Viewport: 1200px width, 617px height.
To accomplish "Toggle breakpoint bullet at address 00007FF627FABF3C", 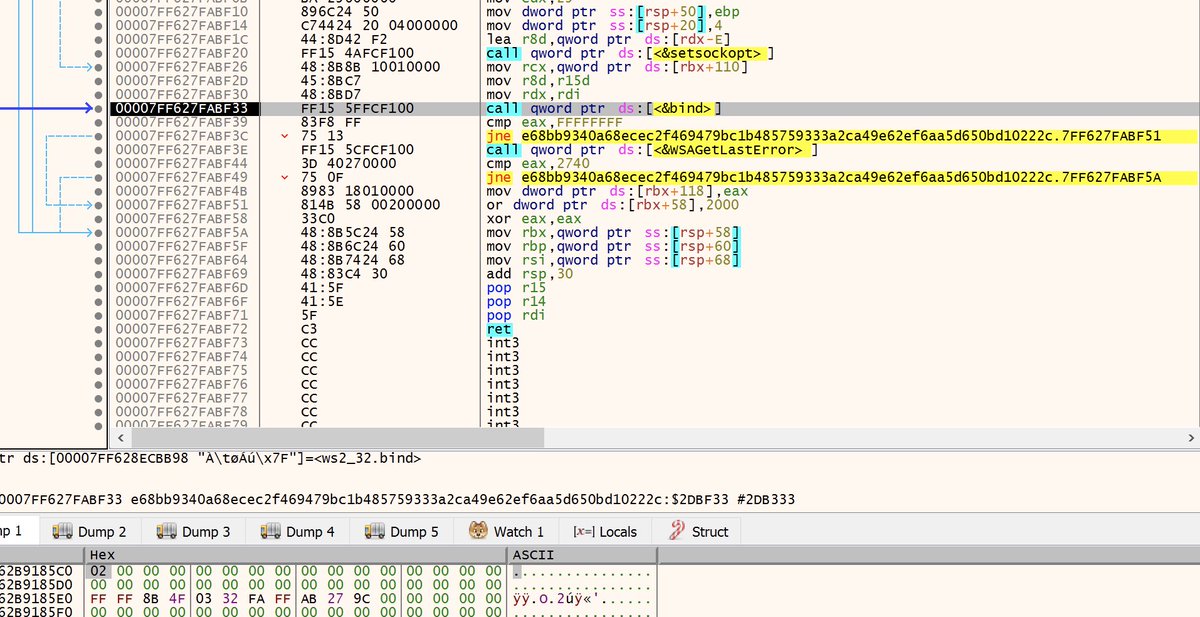I will coord(97,136).
